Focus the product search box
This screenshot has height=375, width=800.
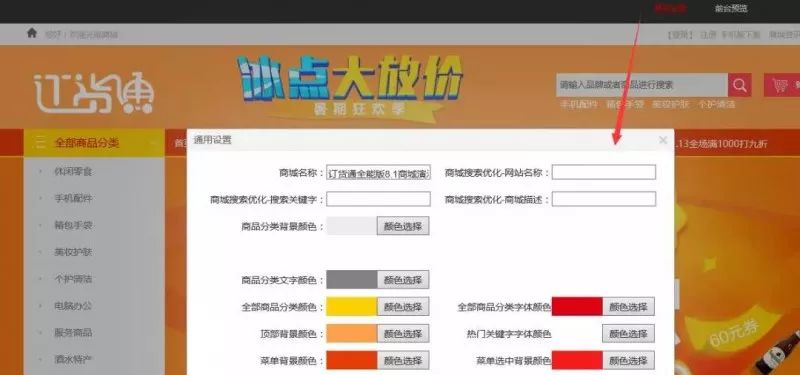coord(642,85)
